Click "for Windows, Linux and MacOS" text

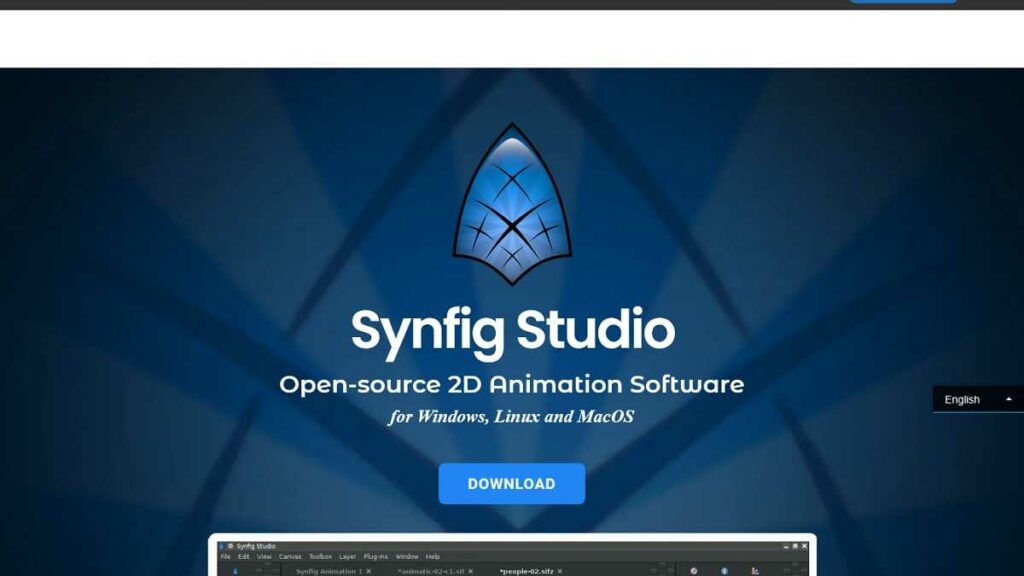coord(511,417)
